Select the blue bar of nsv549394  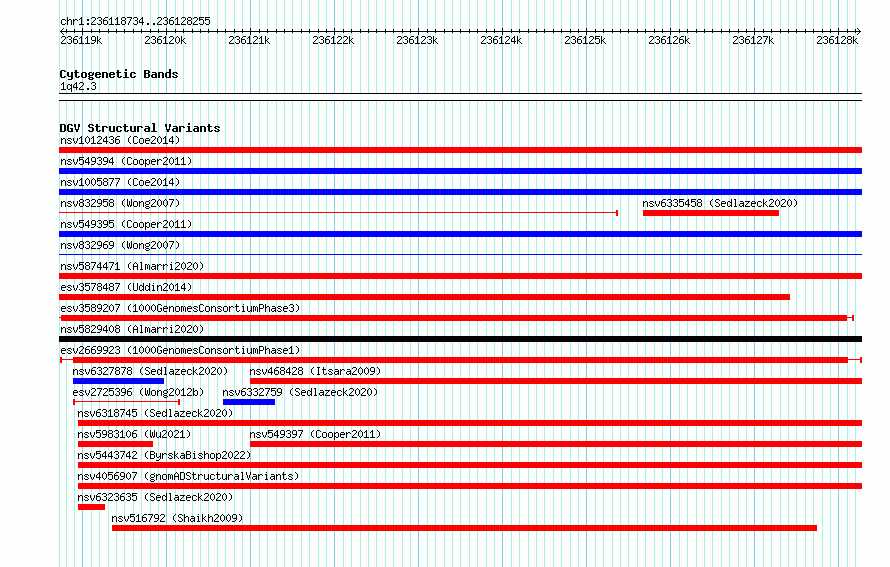click(x=460, y=171)
